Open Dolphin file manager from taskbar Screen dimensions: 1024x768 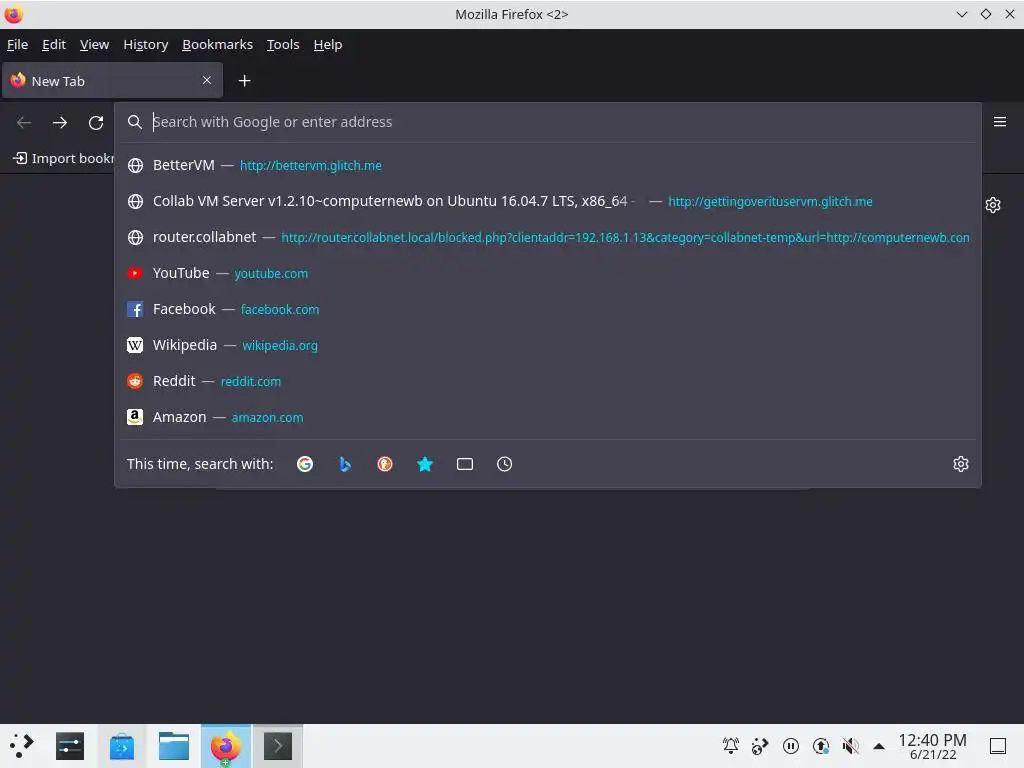point(174,746)
